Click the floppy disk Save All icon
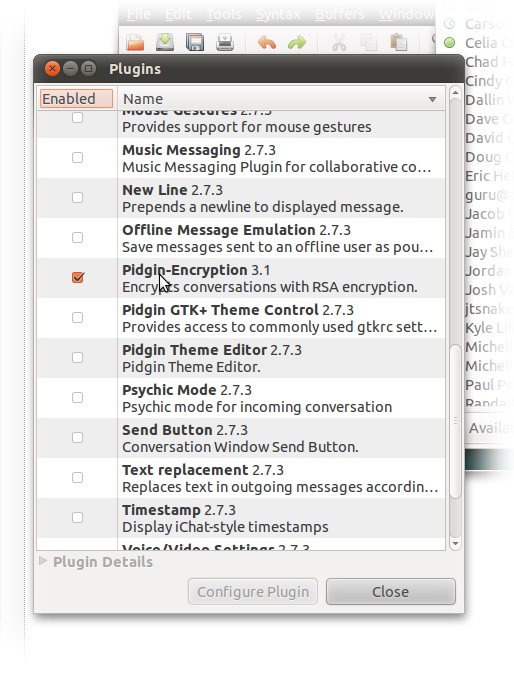Image resolution: width=514 pixels, height=674 pixels. 195,43
